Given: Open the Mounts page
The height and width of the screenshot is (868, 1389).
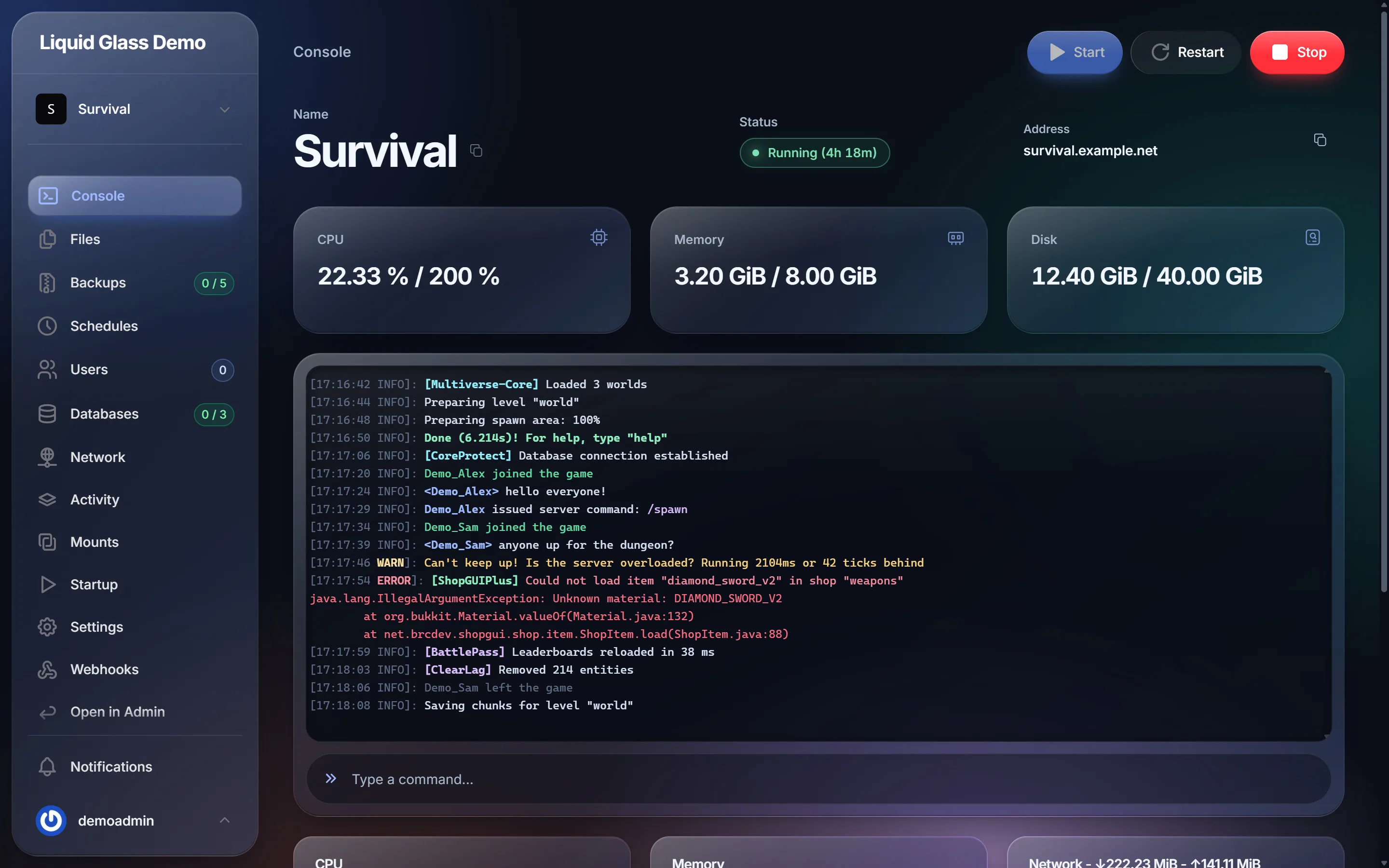Looking at the screenshot, I should point(135,542).
